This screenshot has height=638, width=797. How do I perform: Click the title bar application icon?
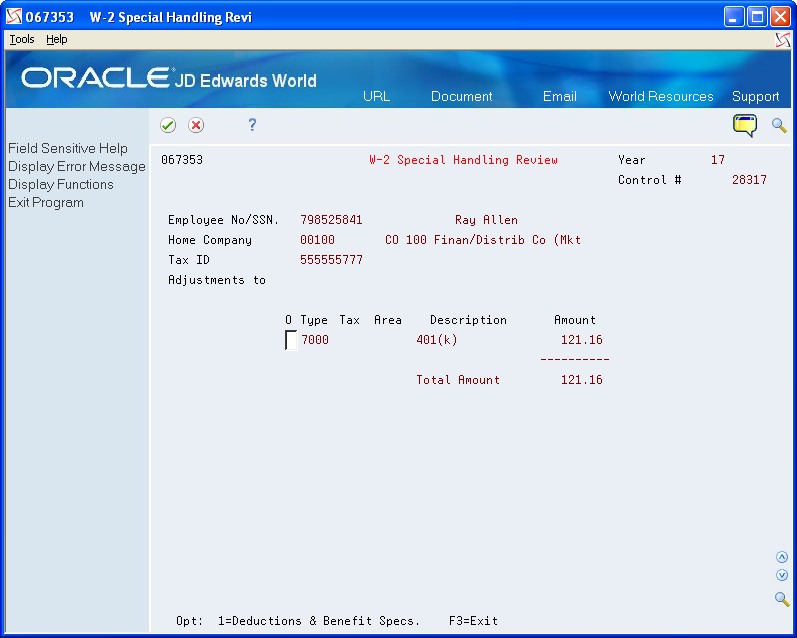pyautogui.click(x=14, y=17)
